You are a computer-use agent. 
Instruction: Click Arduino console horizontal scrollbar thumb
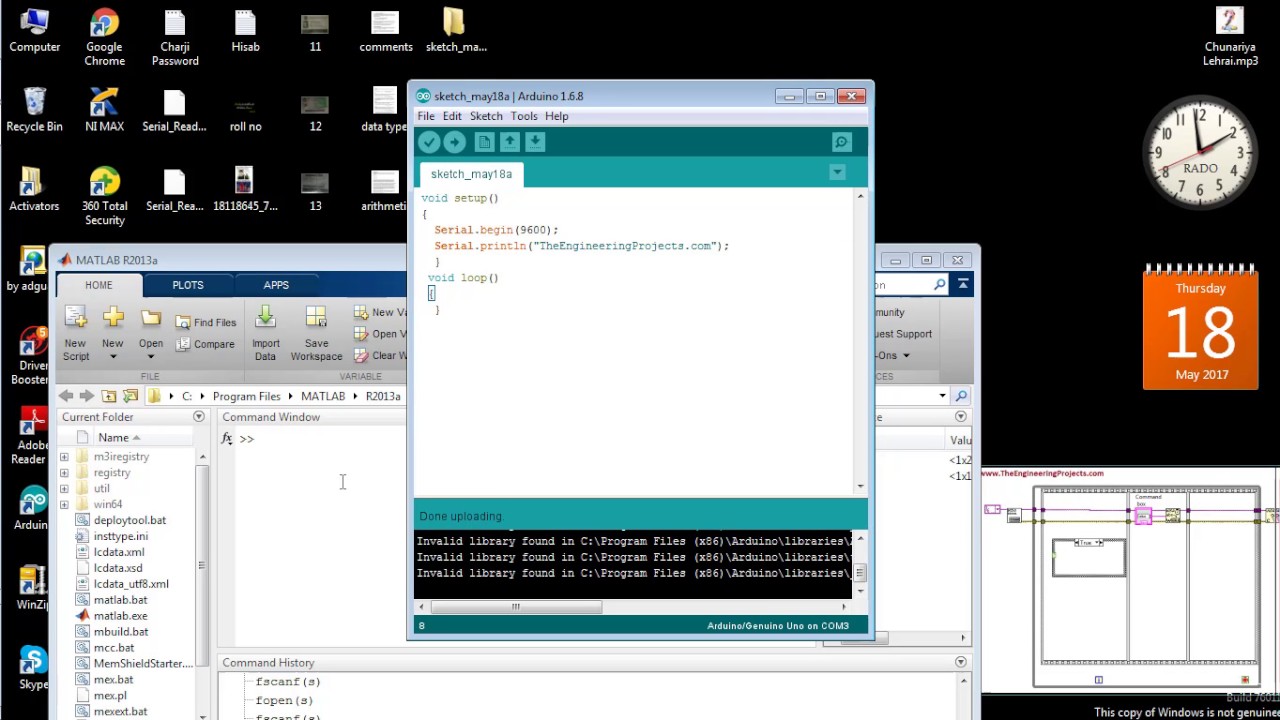point(516,606)
